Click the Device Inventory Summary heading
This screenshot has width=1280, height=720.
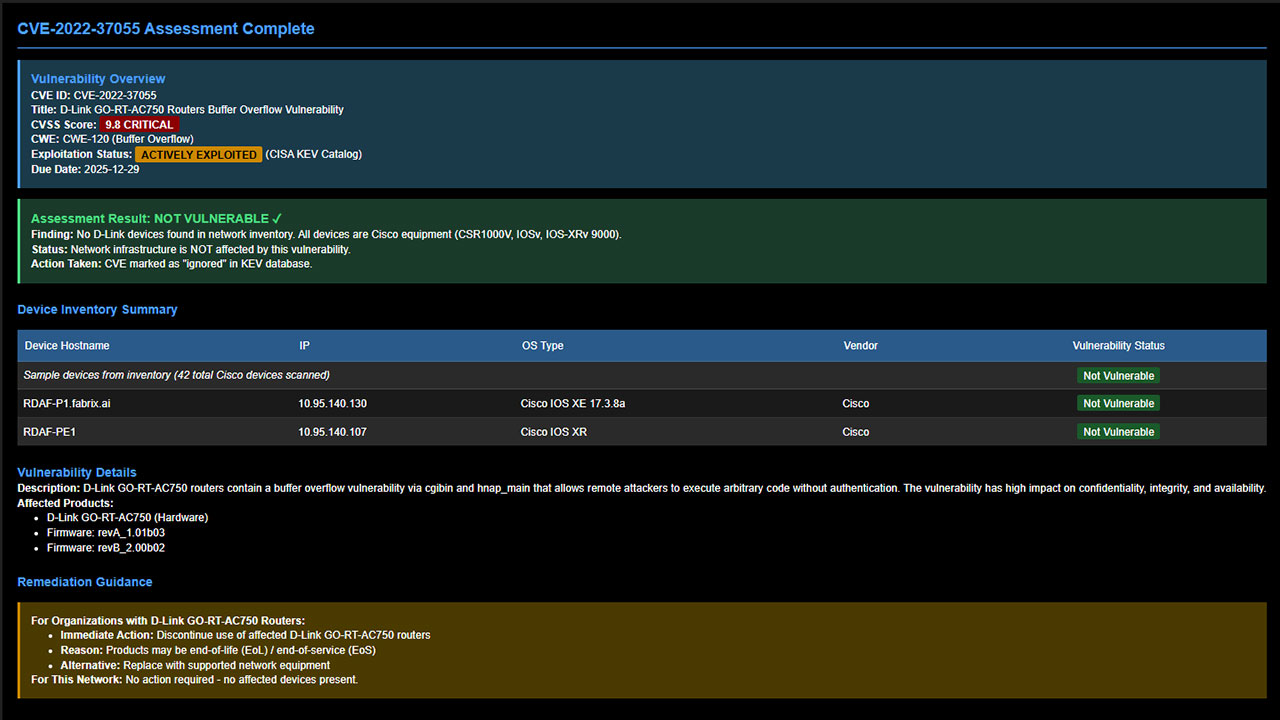click(97, 310)
